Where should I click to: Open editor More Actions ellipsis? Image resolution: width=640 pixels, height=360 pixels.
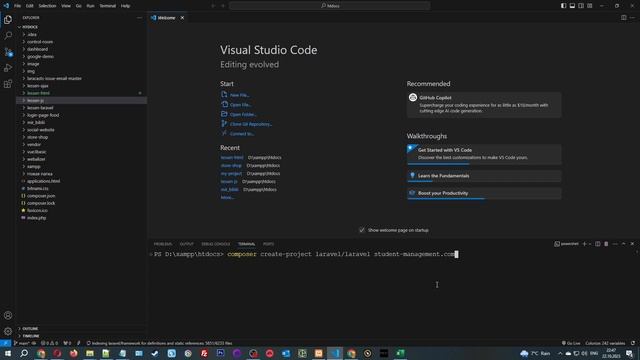pos(632,18)
